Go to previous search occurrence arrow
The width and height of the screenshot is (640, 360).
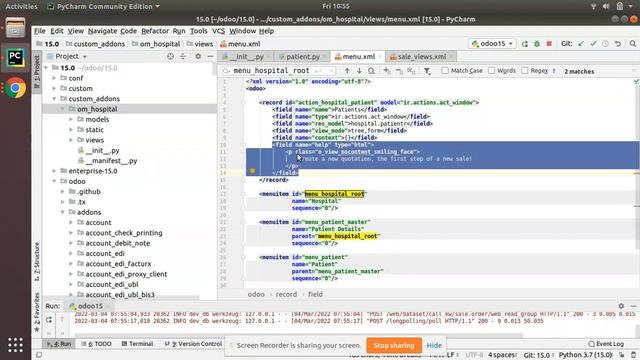click(347, 71)
